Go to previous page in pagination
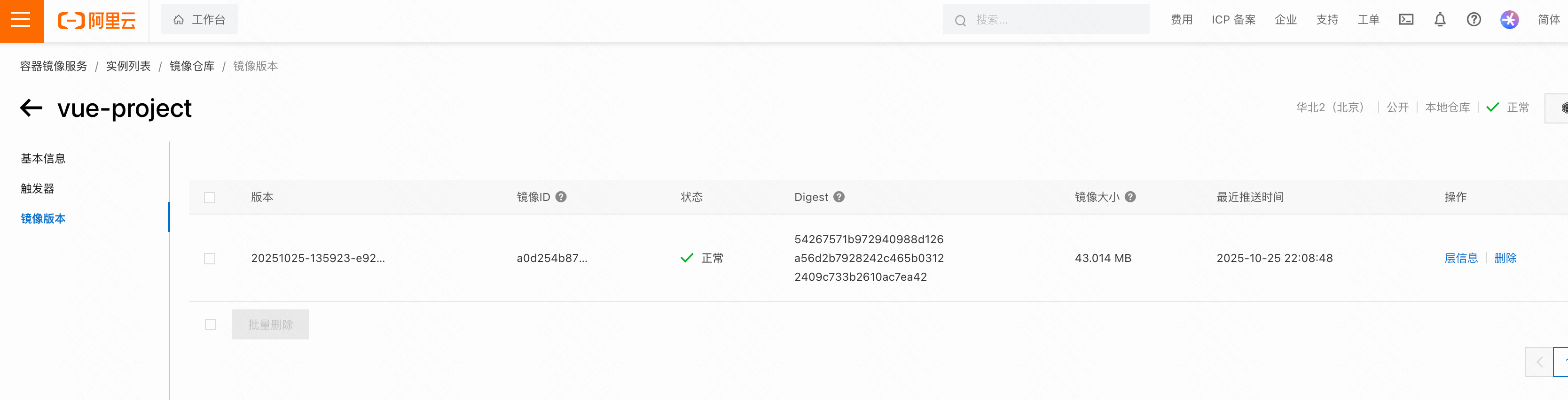Image resolution: width=1568 pixels, height=400 pixels. pos(1538,362)
